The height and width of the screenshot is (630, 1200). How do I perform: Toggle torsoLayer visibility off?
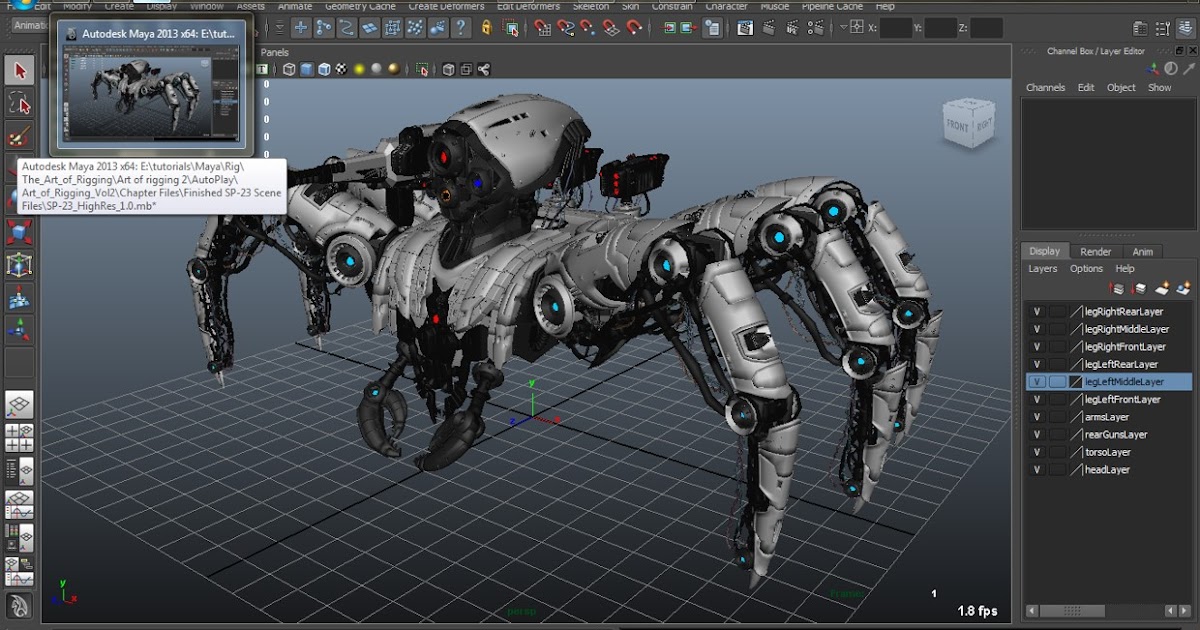[x=1037, y=452]
